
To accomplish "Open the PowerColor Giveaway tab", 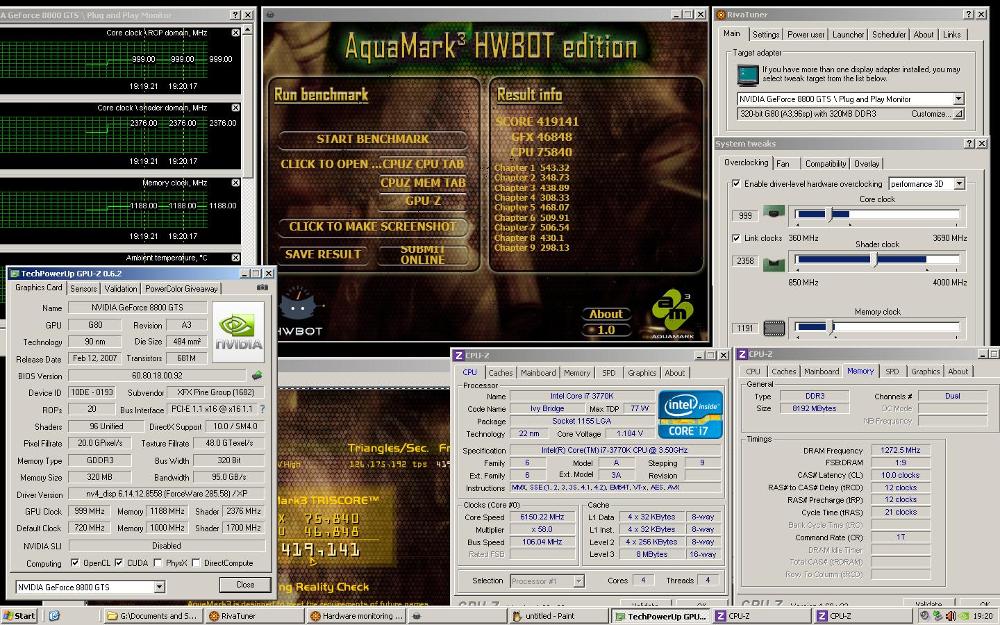I will (181, 289).
